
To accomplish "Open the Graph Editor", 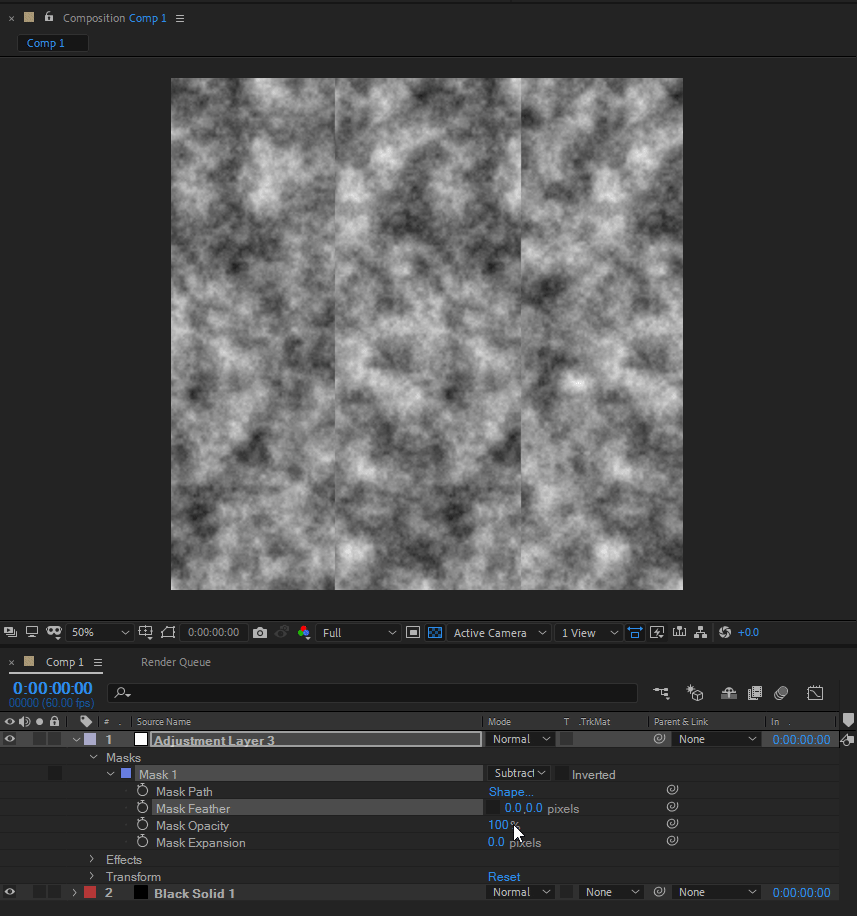I will tap(815, 692).
